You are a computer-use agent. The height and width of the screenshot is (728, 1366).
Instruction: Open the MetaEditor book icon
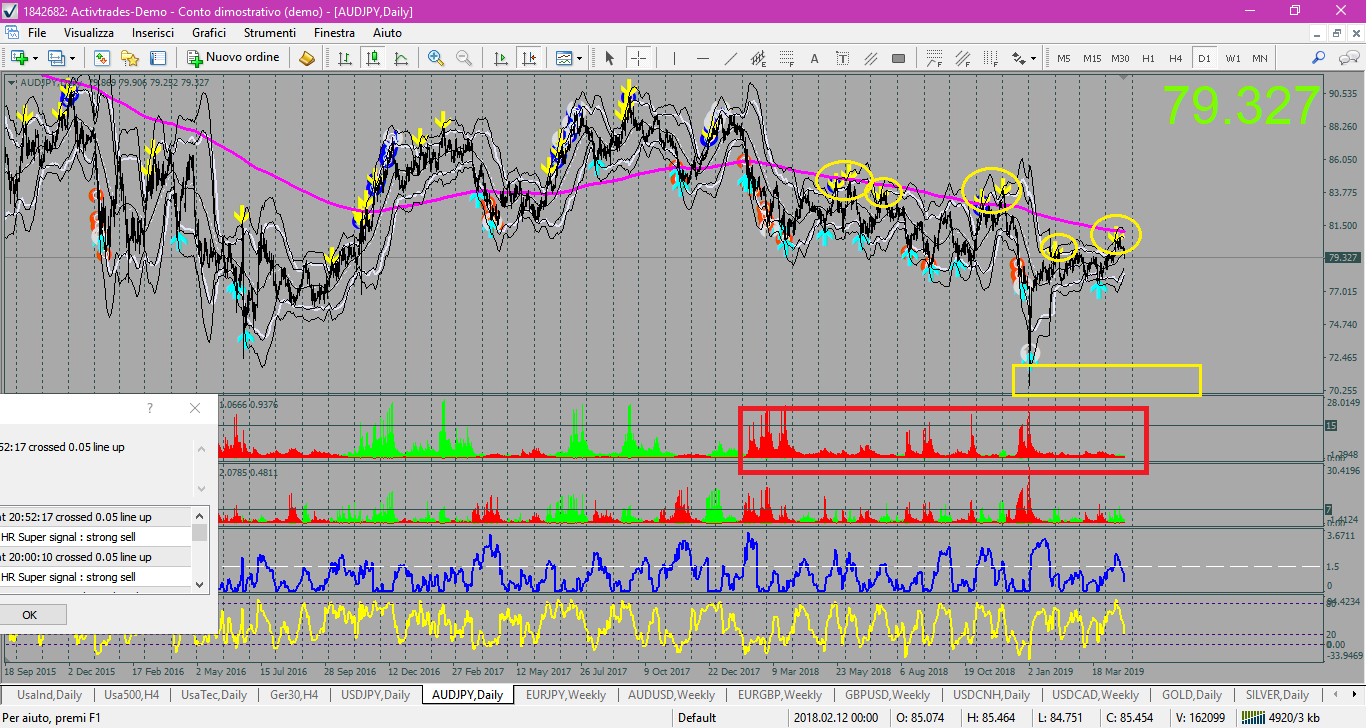(307, 58)
